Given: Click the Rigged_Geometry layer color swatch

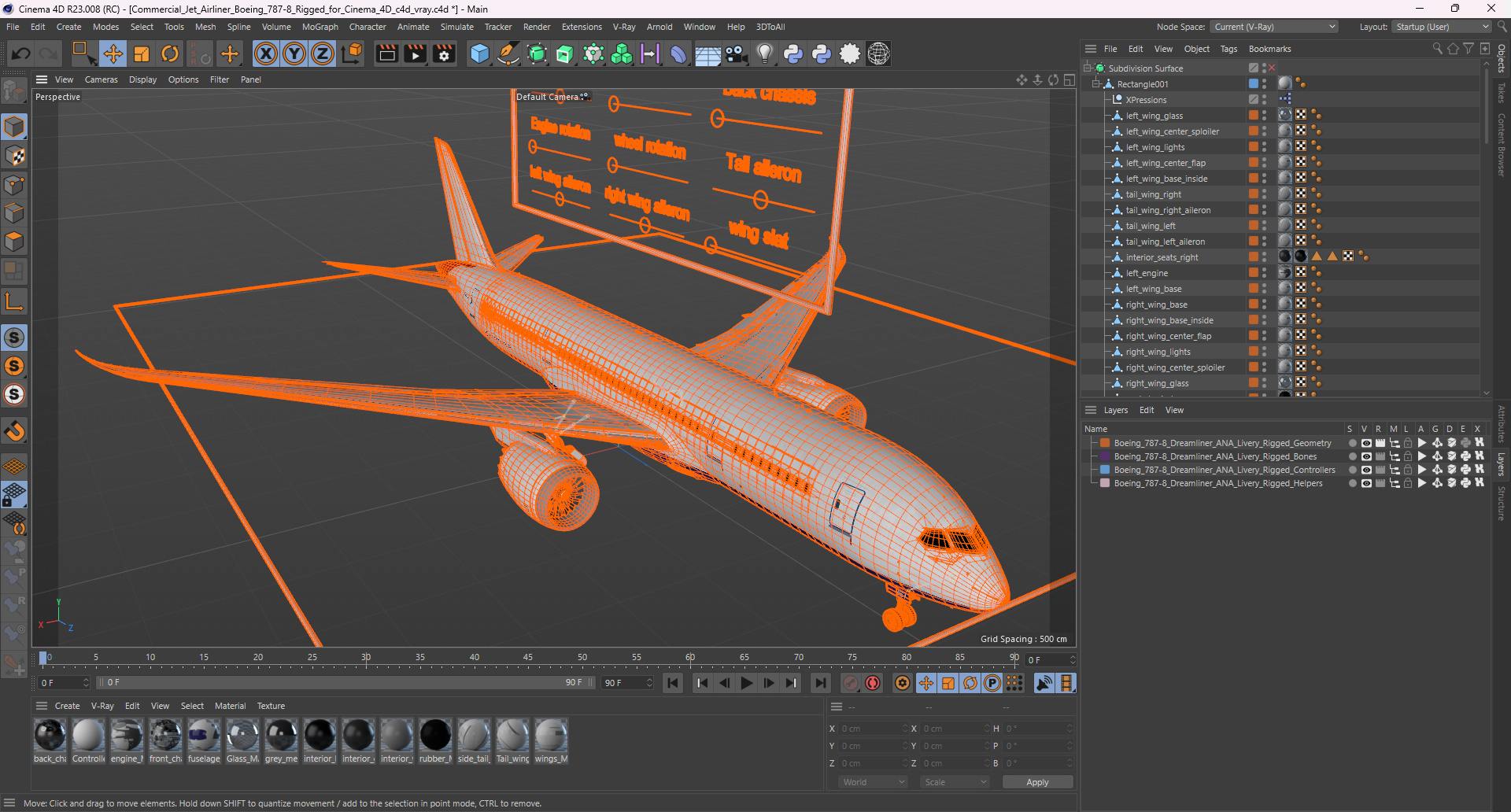Looking at the screenshot, I should 1105,443.
